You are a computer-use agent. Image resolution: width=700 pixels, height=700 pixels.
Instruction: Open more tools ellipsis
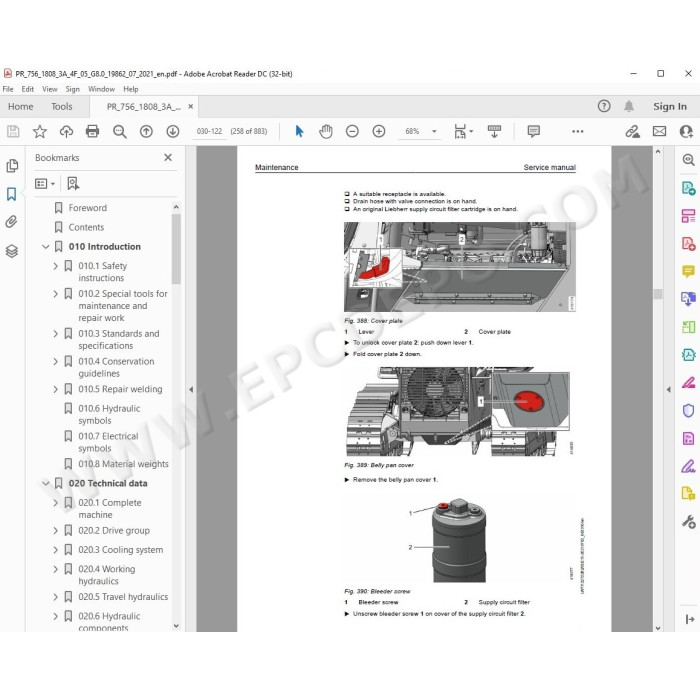point(578,131)
